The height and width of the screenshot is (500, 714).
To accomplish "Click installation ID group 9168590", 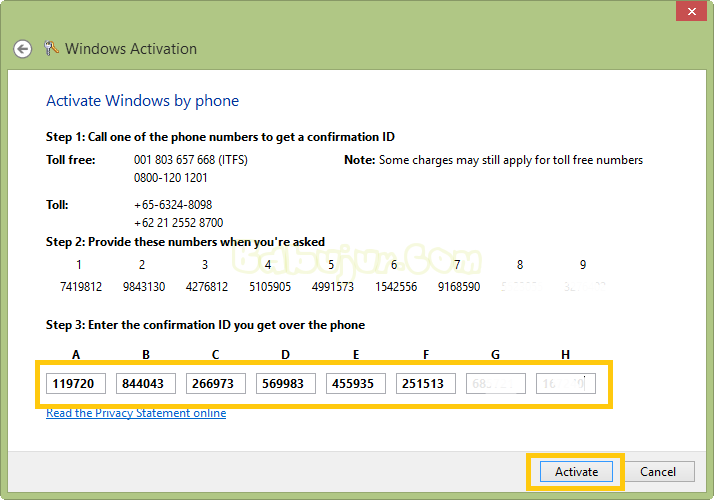I will pos(459,287).
